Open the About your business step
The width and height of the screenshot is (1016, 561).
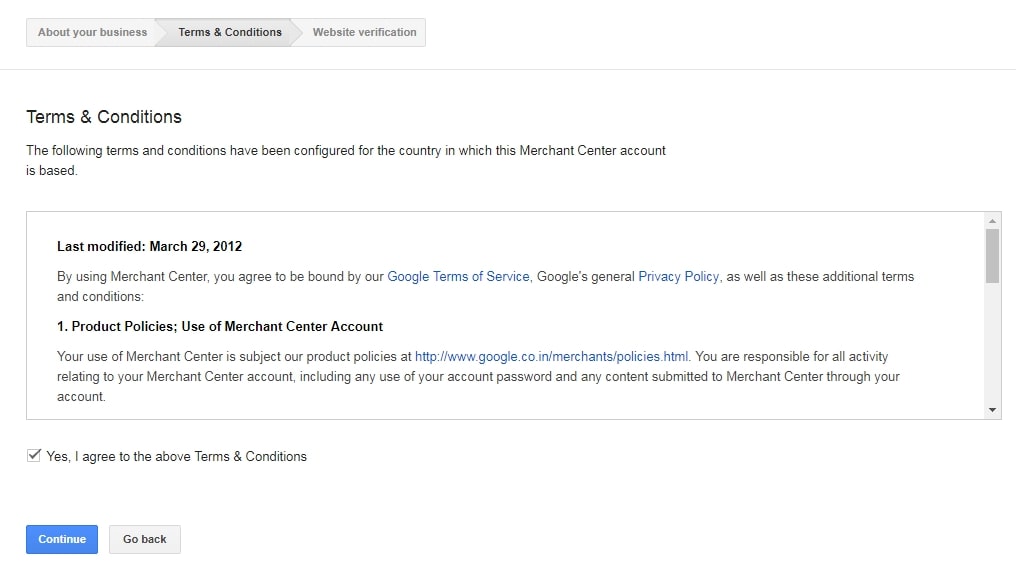coord(92,32)
